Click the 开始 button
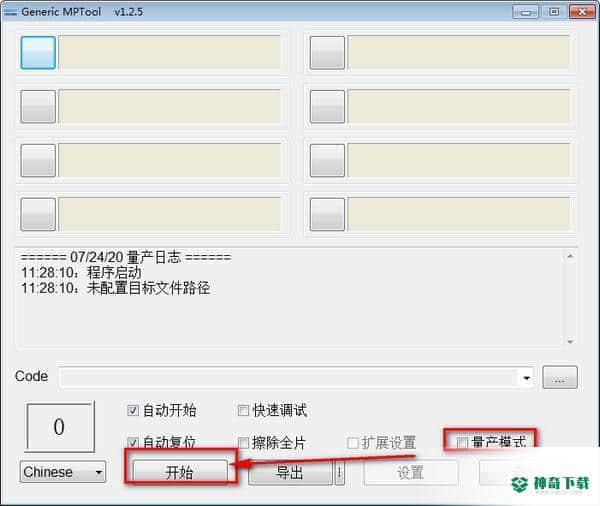The height and width of the screenshot is (506, 600). pyautogui.click(x=180, y=472)
